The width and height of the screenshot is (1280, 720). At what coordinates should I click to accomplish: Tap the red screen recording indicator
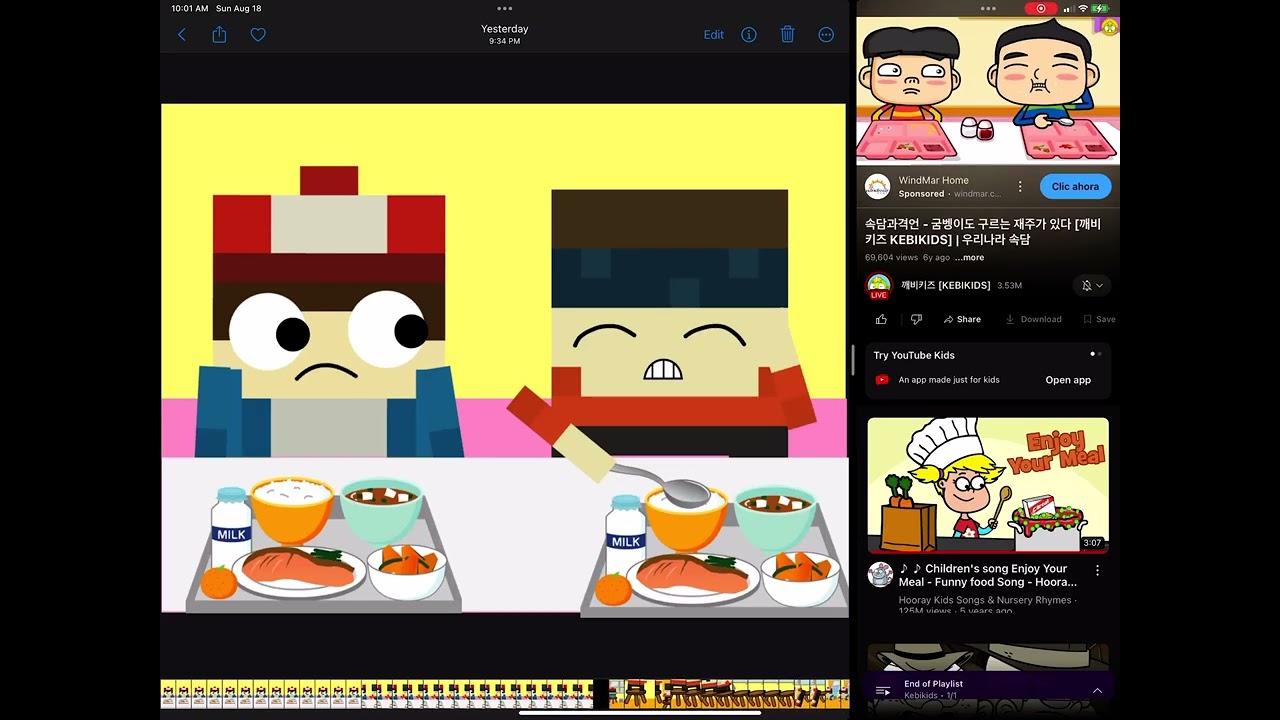tap(1040, 8)
